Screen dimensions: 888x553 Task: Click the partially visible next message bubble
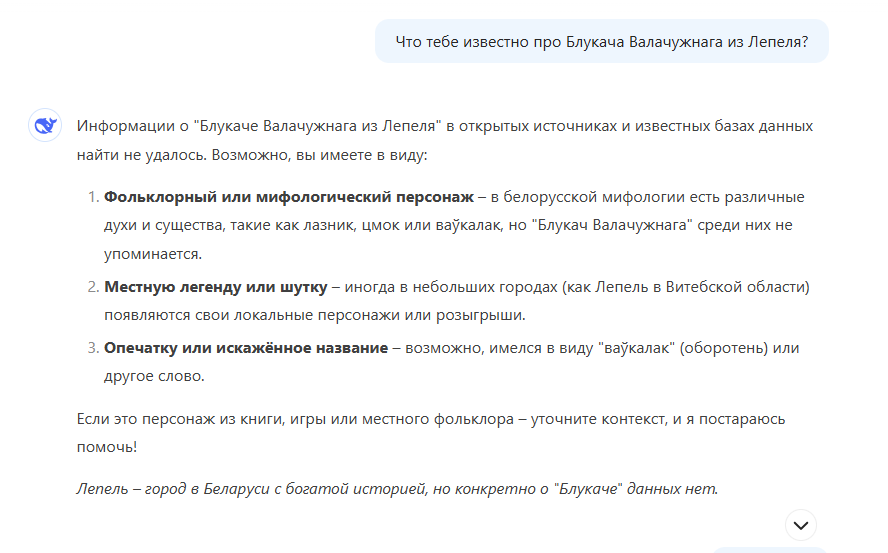(768, 549)
